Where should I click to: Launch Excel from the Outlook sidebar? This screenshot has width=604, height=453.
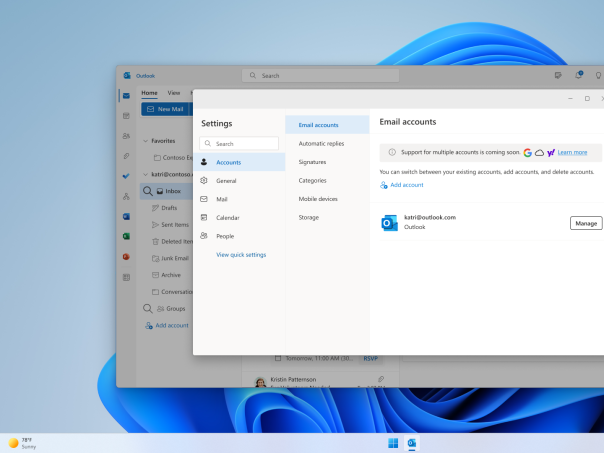click(126, 236)
